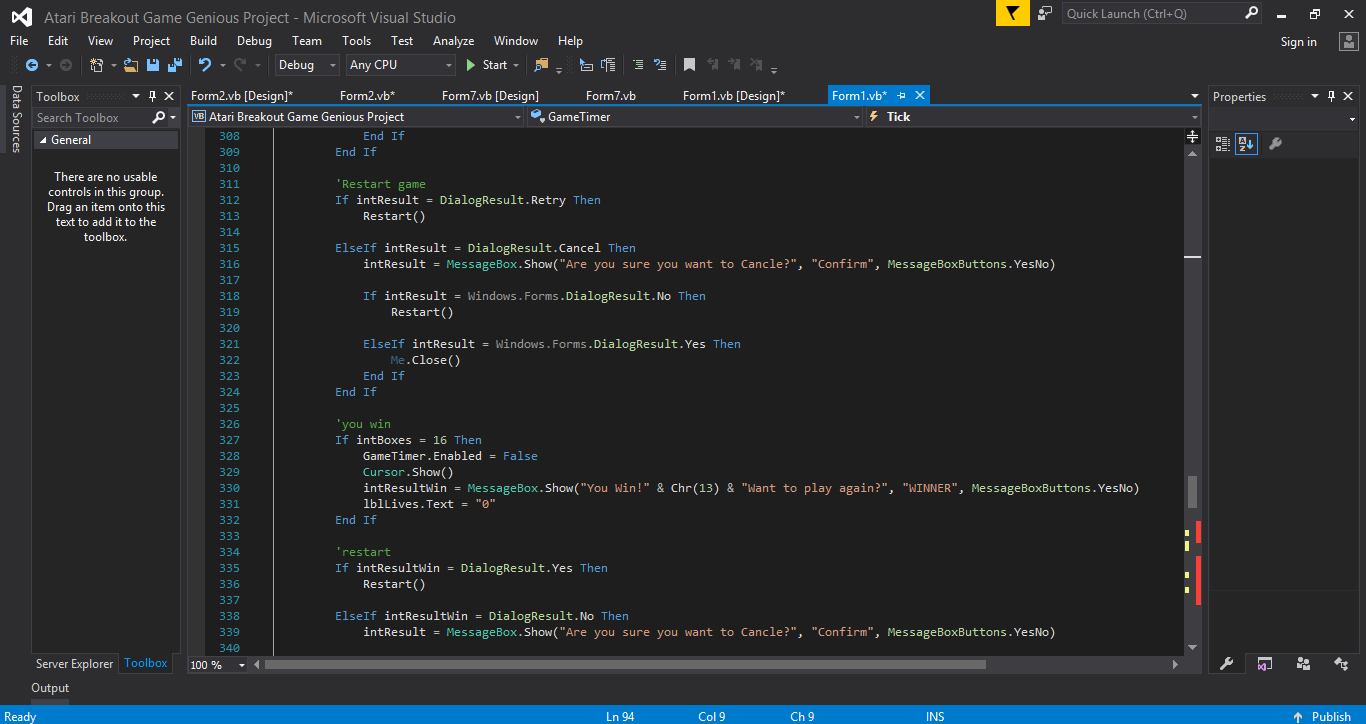Switch to the Form7.vb code tab
1366x724 pixels.
click(610, 96)
